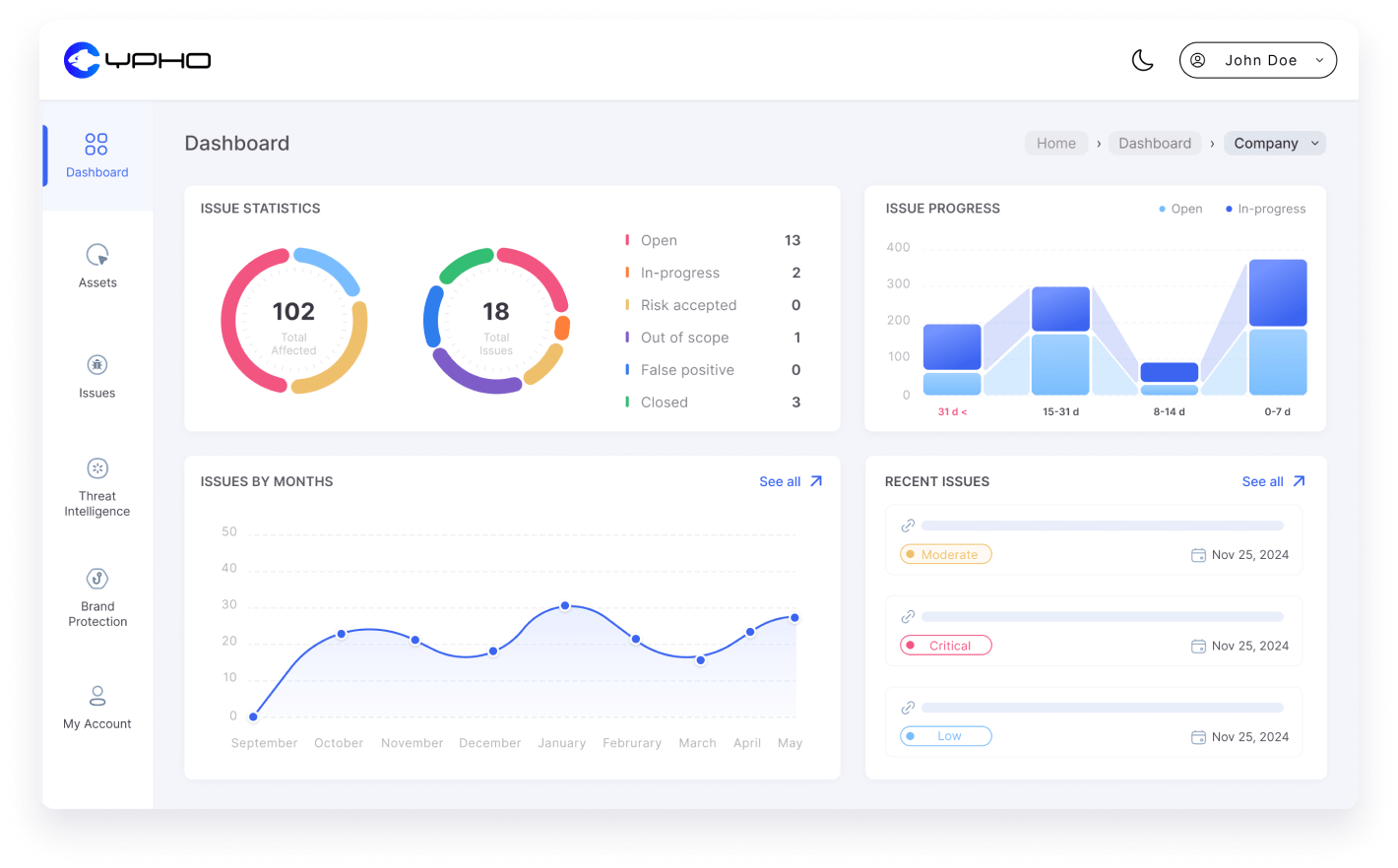Screen dimensions: 1398x868
Task: Click the dark mode moon icon
Action: 1142,60
